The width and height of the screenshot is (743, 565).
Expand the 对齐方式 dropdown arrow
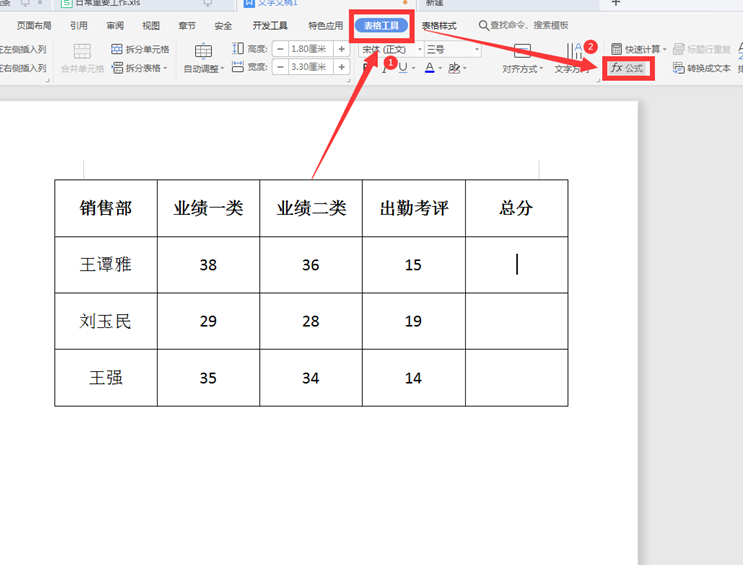[x=541, y=69]
